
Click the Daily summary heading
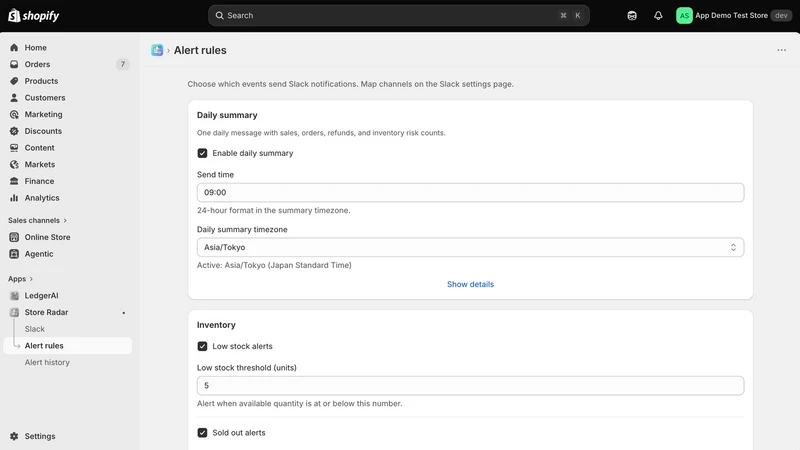[x=227, y=115]
